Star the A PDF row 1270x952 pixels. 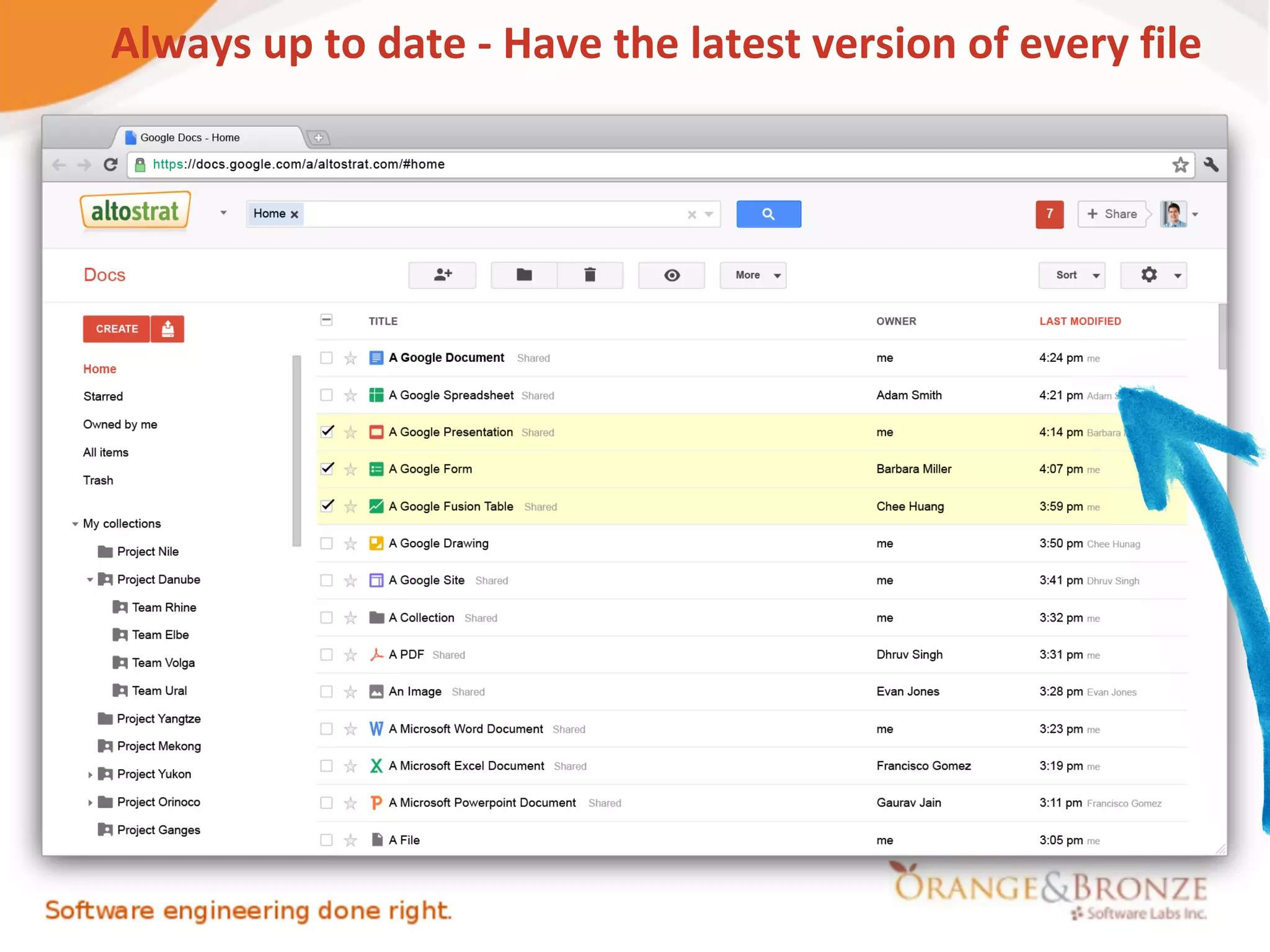coord(350,655)
